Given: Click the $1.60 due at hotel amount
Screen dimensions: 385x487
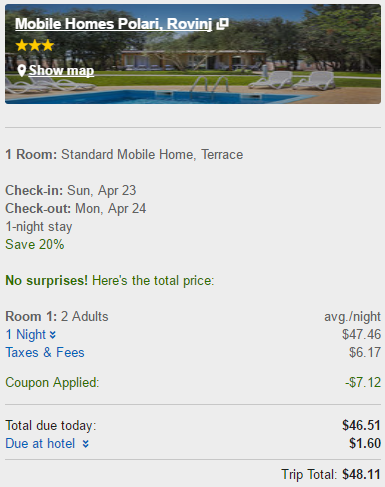Looking at the screenshot, I should [x=365, y=443].
